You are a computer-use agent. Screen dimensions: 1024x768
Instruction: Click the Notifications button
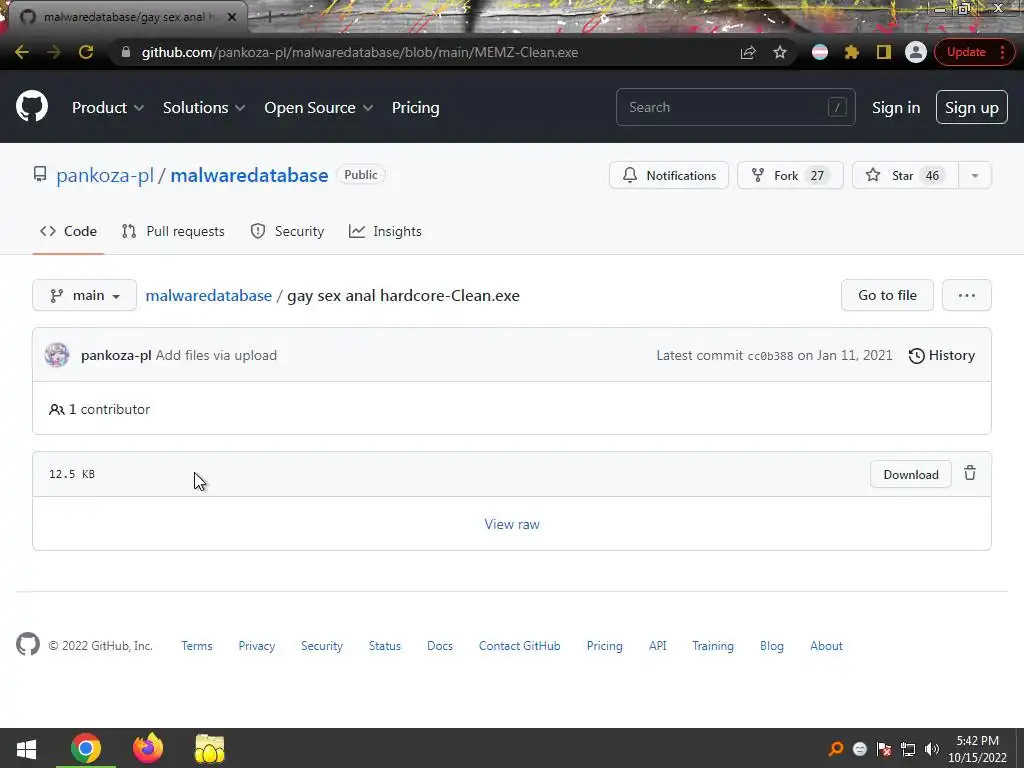pos(669,175)
